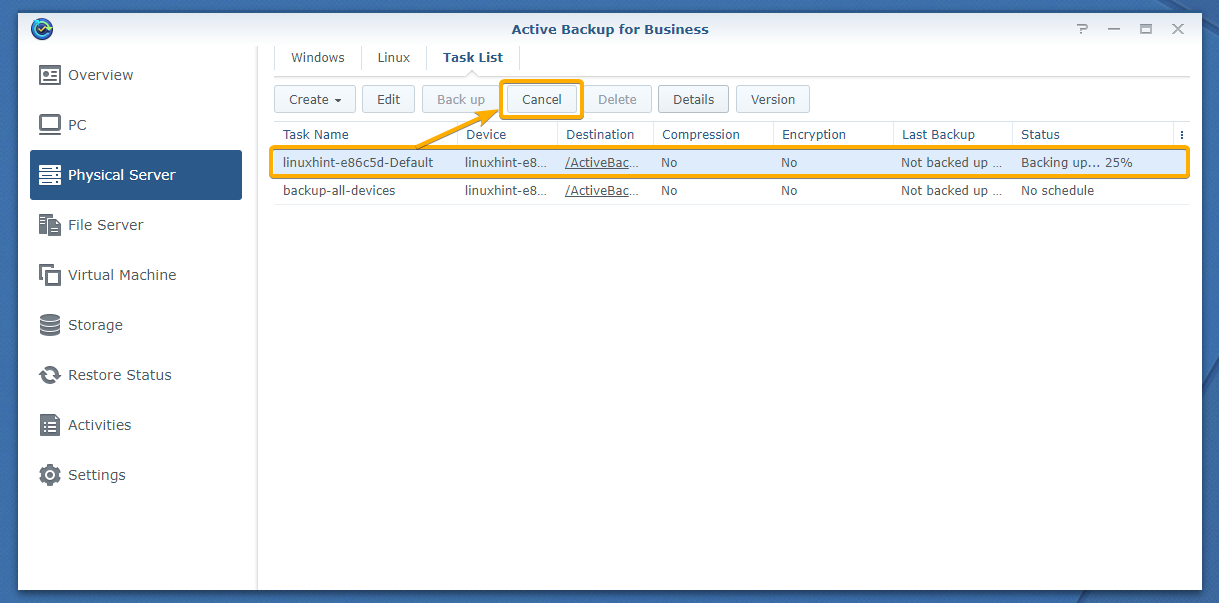Screen dimensions: 1219x603
Task: Sort by the Destination column header
Action: point(605,135)
